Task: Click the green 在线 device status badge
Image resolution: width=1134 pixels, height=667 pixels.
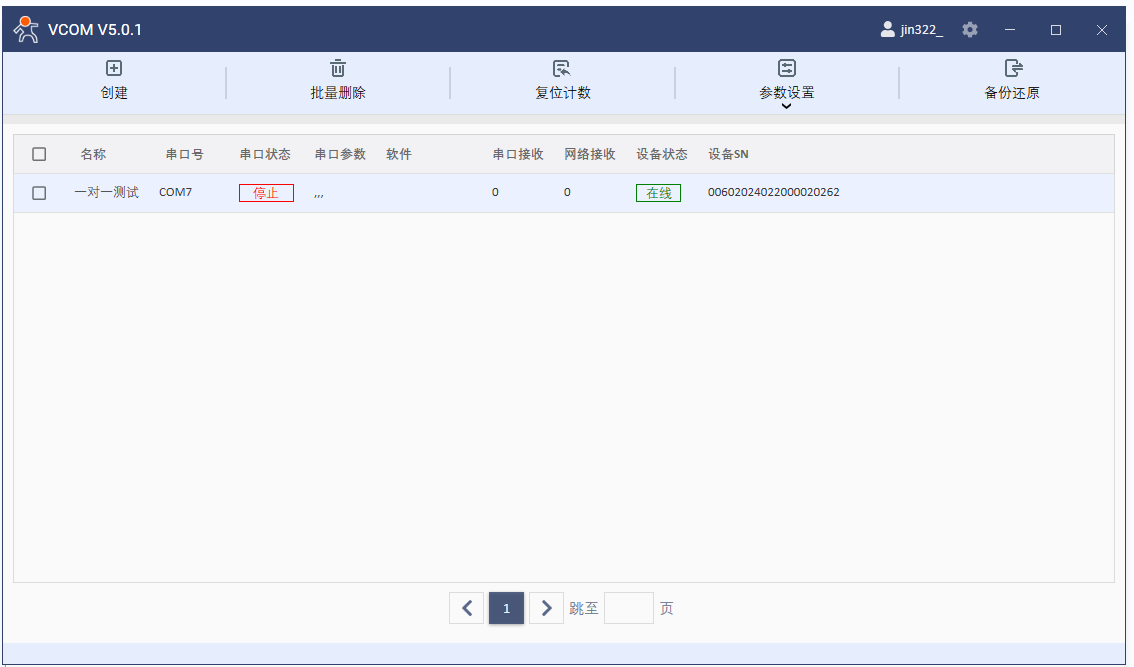Action: 658,193
